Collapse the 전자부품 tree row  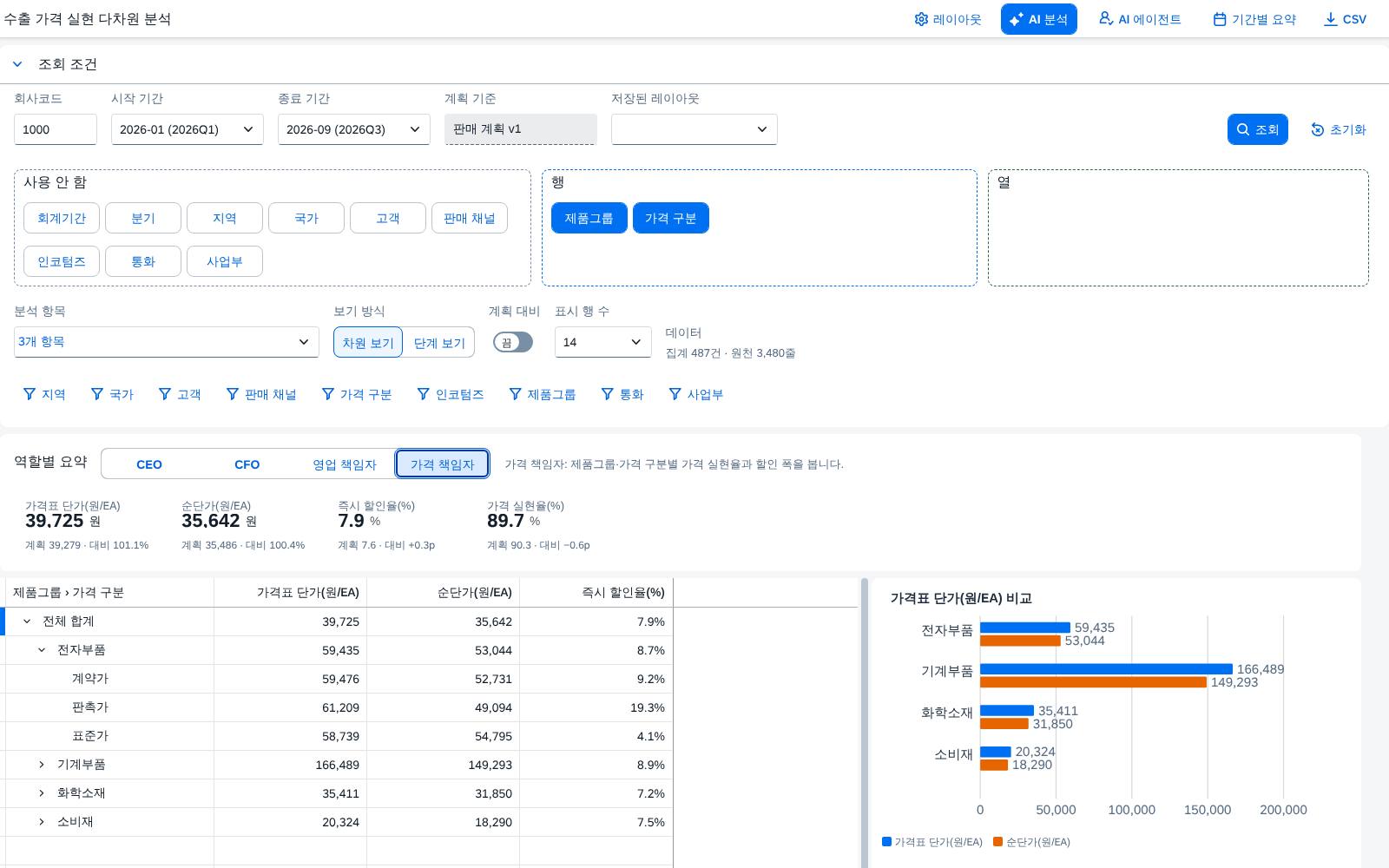click(42, 650)
